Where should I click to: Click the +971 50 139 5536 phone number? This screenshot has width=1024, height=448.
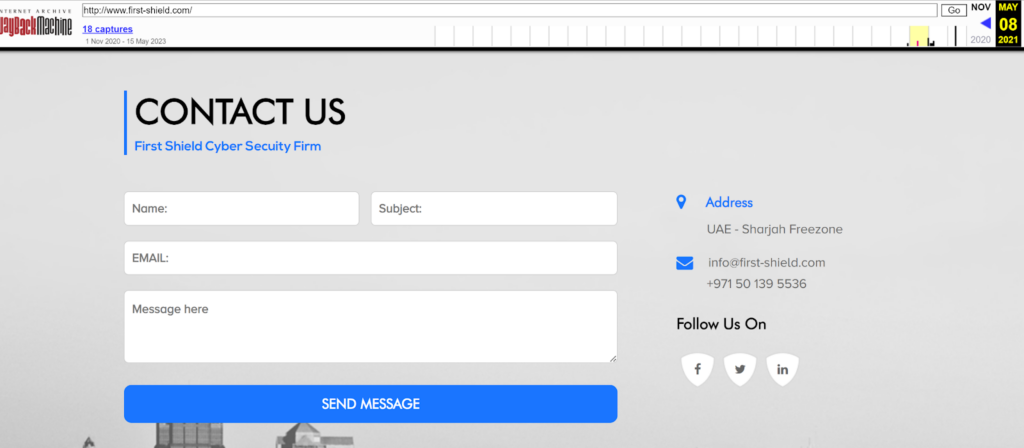click(756, 284)
